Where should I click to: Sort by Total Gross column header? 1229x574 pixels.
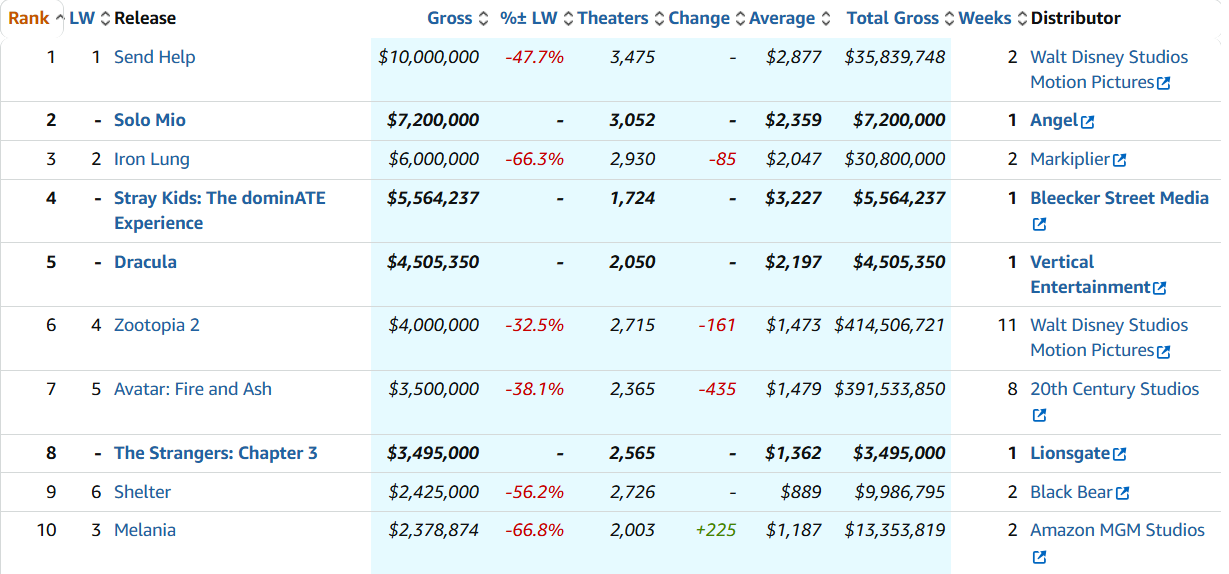pyautogui.click(x=892, y=18)
